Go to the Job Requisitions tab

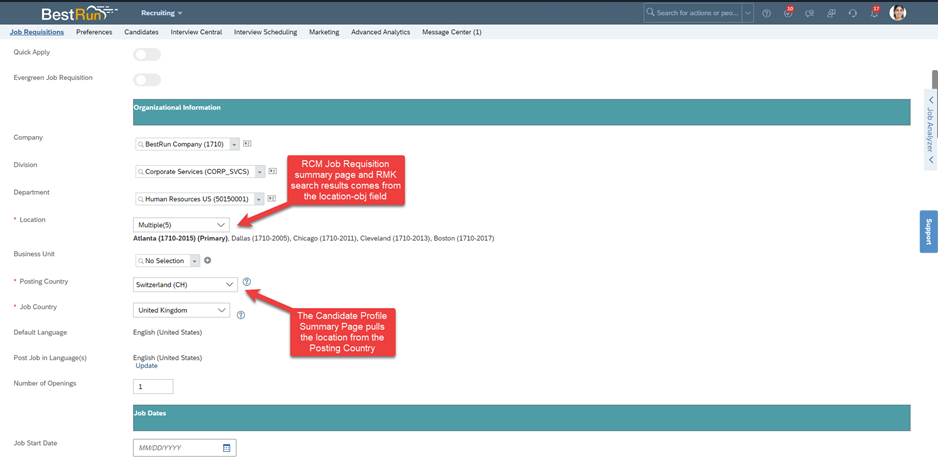37,32
